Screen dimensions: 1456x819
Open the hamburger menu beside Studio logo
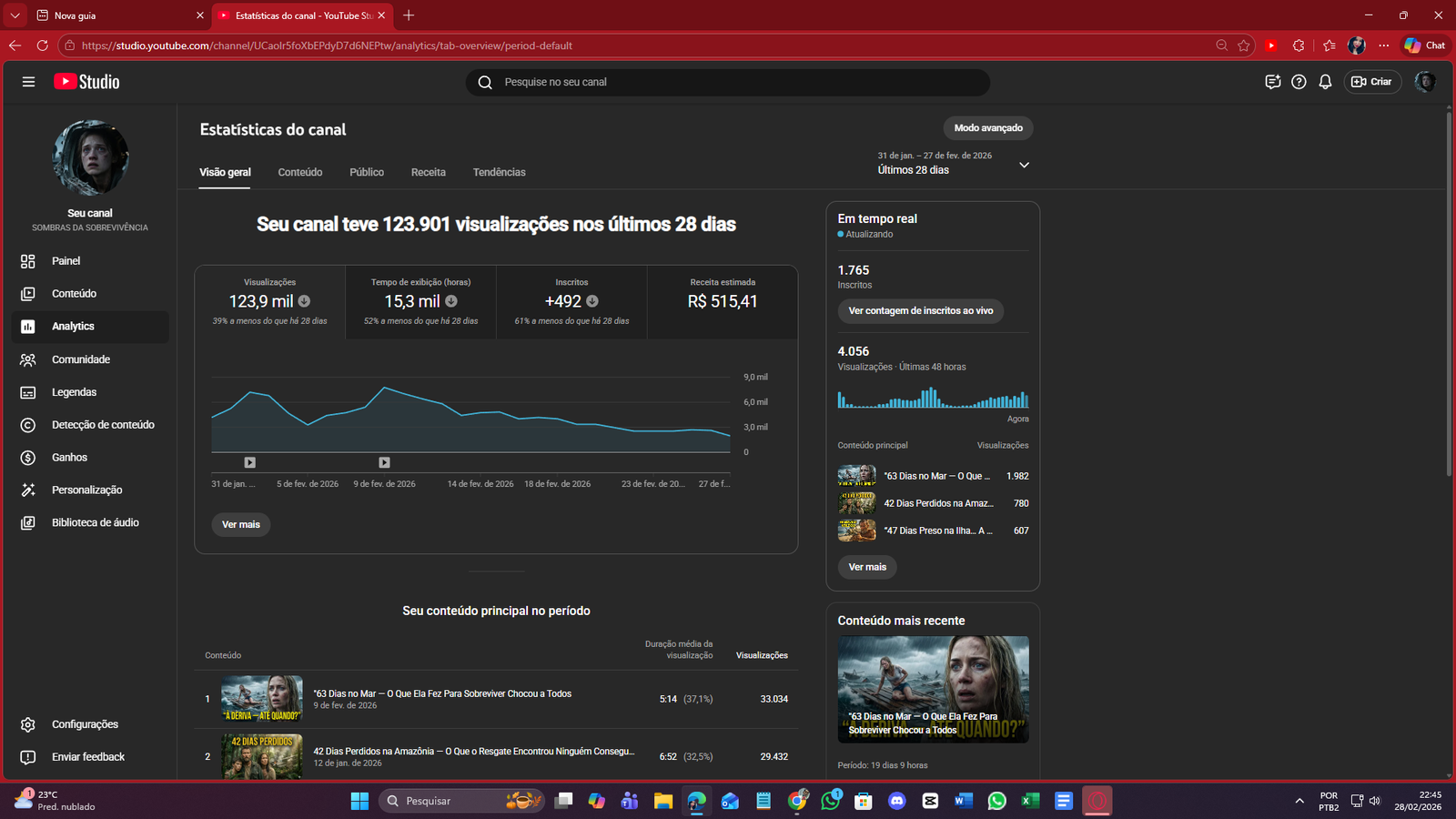[28, 82]
